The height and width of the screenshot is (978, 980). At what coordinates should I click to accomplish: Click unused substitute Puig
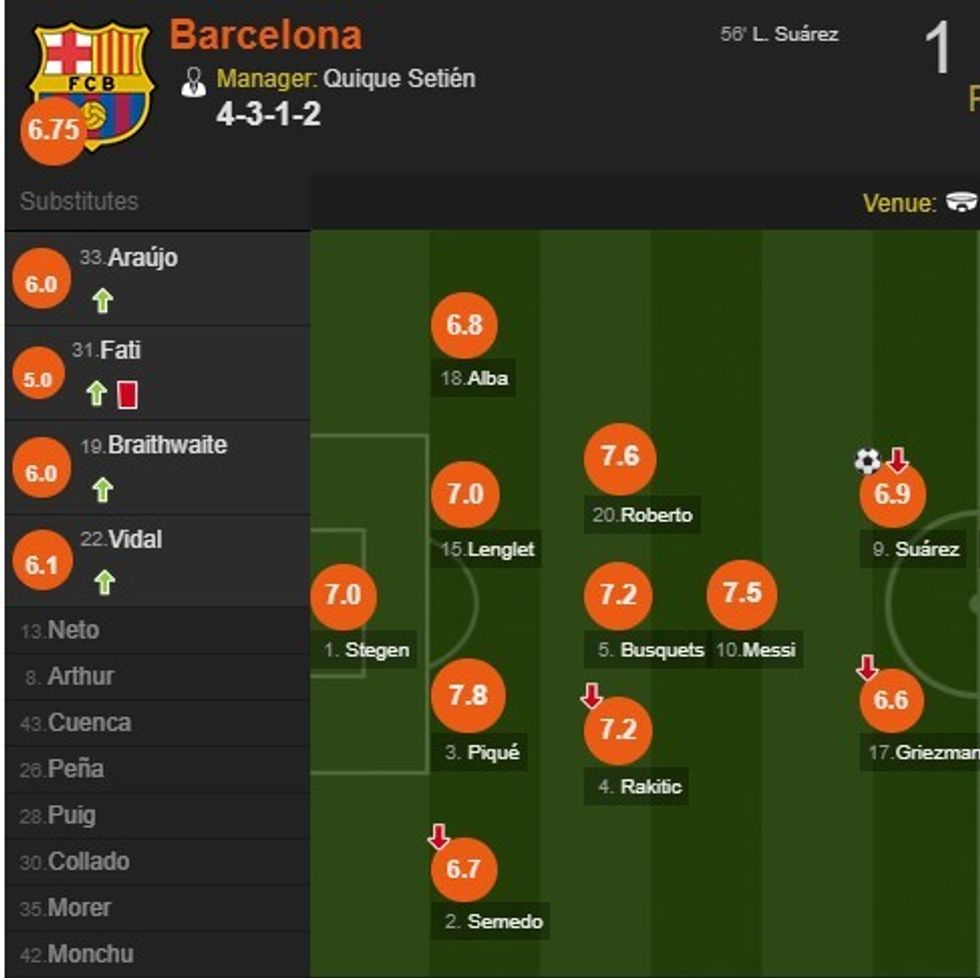(71, 816)
